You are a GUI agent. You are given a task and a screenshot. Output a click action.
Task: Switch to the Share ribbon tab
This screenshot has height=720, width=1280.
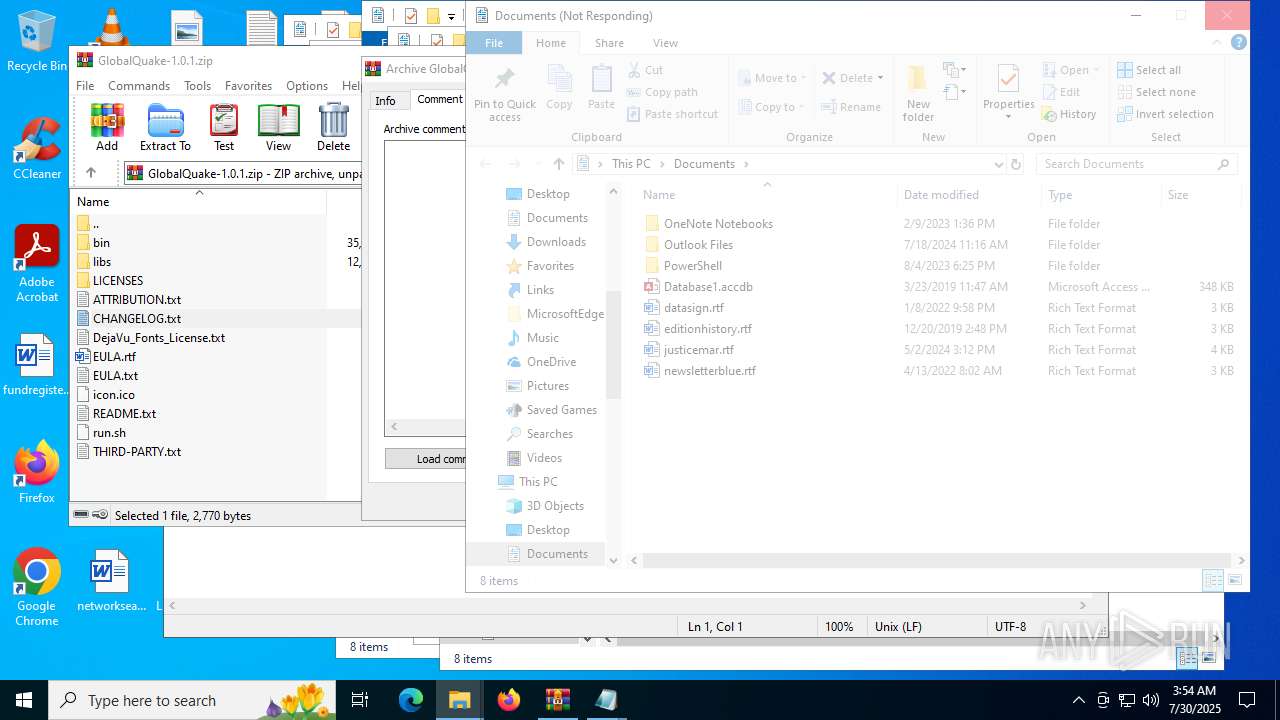point(609,43)
